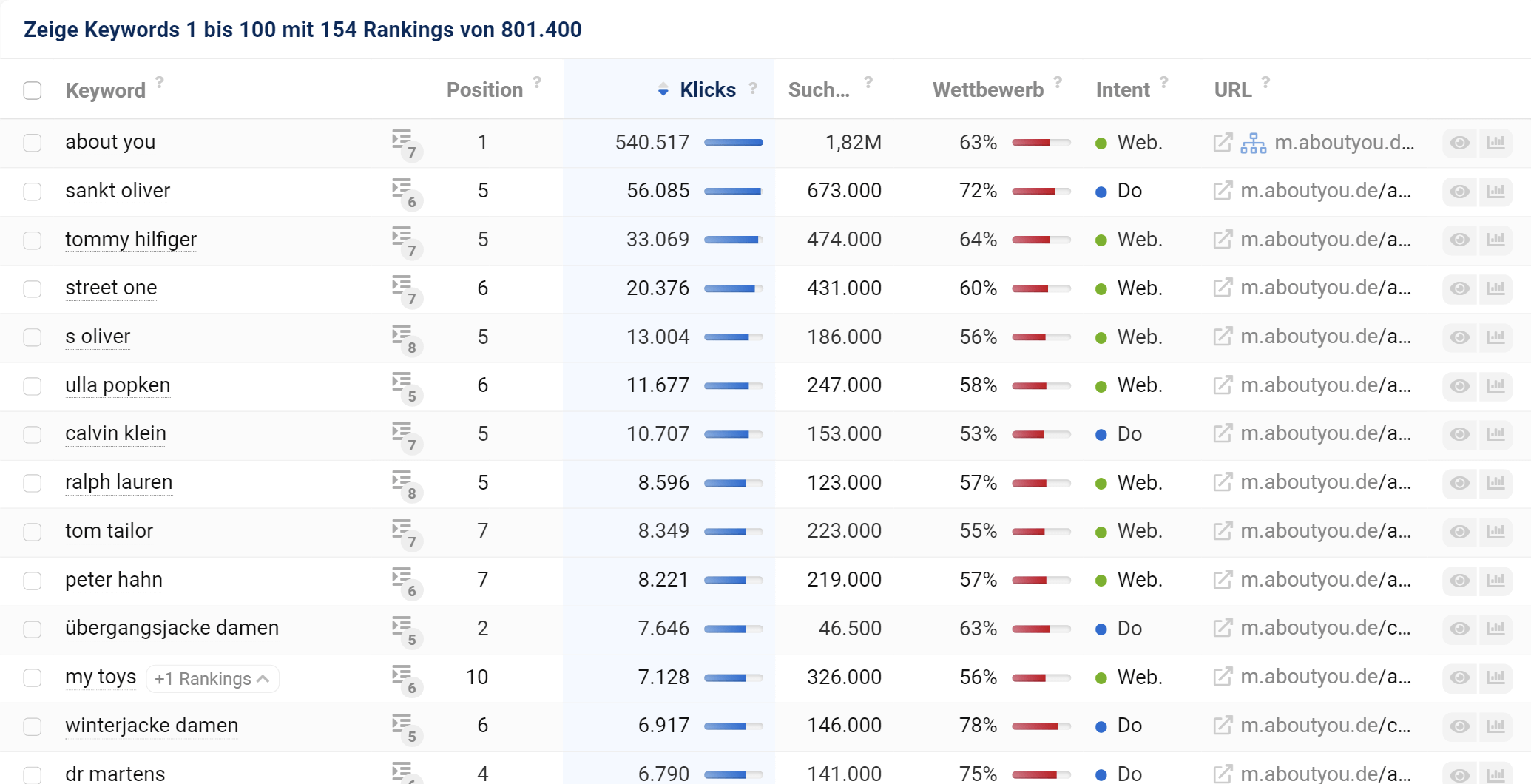Check the about you row checkbox
Viewport: 1531px width, 784px height.
point(33,143)
